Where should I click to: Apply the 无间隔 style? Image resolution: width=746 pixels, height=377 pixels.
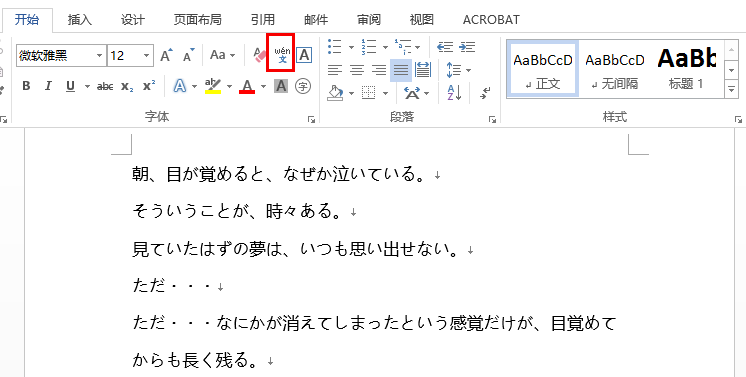tap(615, 69)
